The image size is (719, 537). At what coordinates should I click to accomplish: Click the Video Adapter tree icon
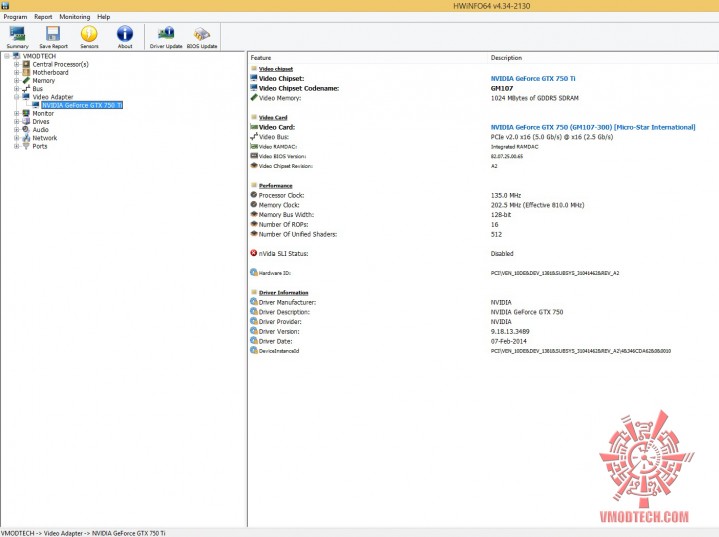pos(26,97)
